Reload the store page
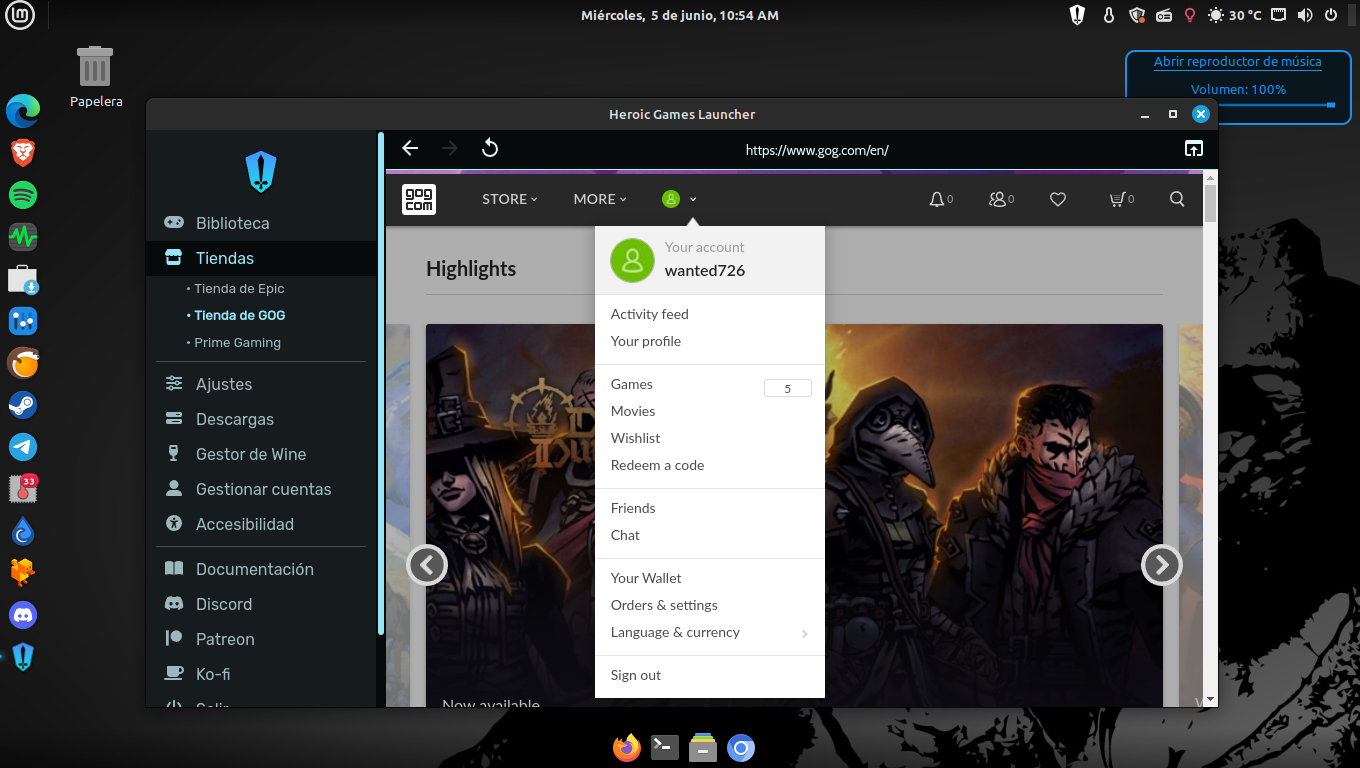Screen dimensions: 1360x768 pos(490,149)
